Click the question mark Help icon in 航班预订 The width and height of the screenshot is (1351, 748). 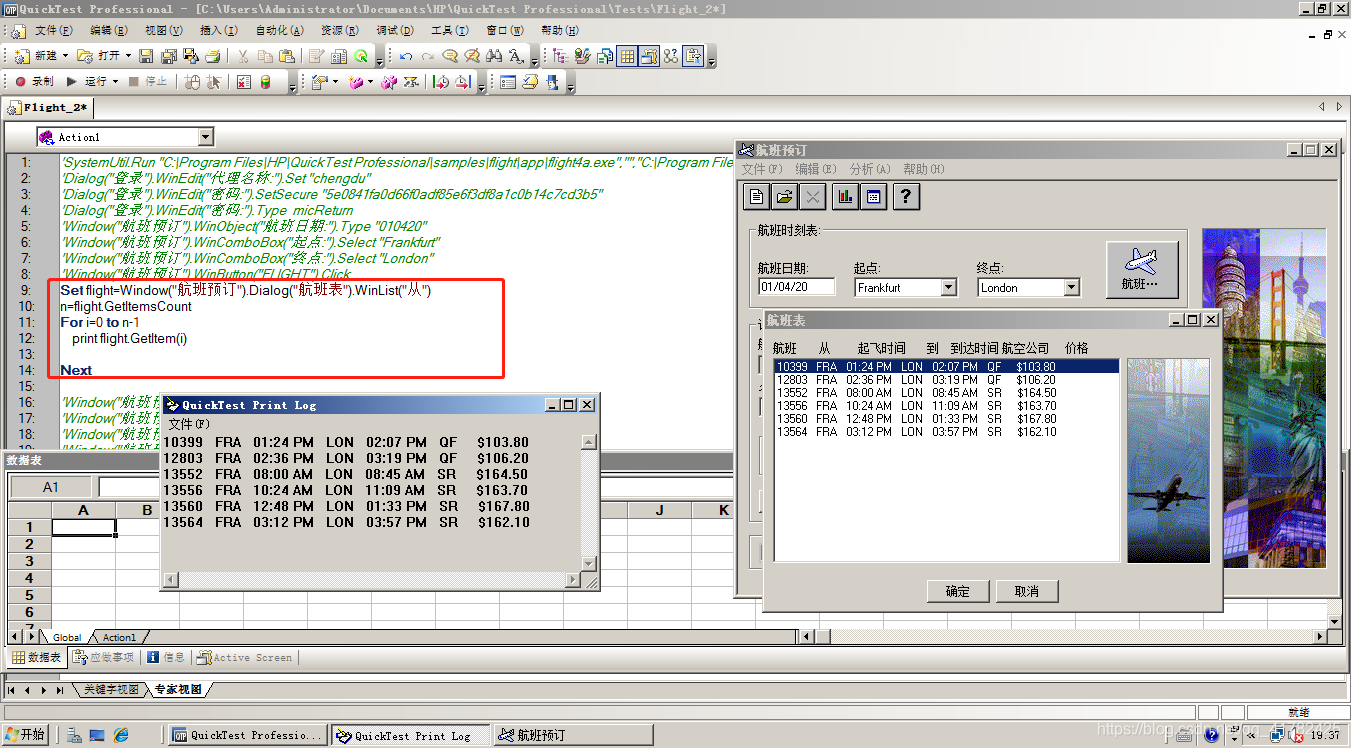[906, 197]
